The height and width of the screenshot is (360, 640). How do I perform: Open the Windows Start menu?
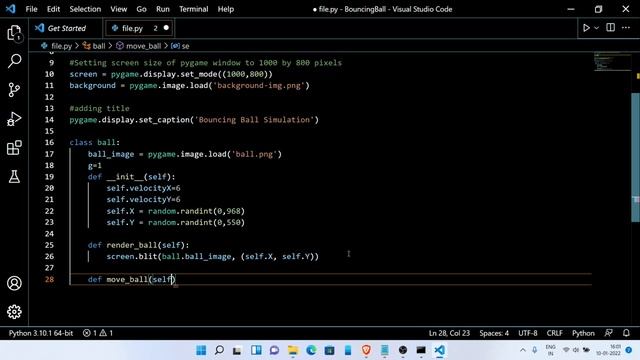[x=201, y=350]
